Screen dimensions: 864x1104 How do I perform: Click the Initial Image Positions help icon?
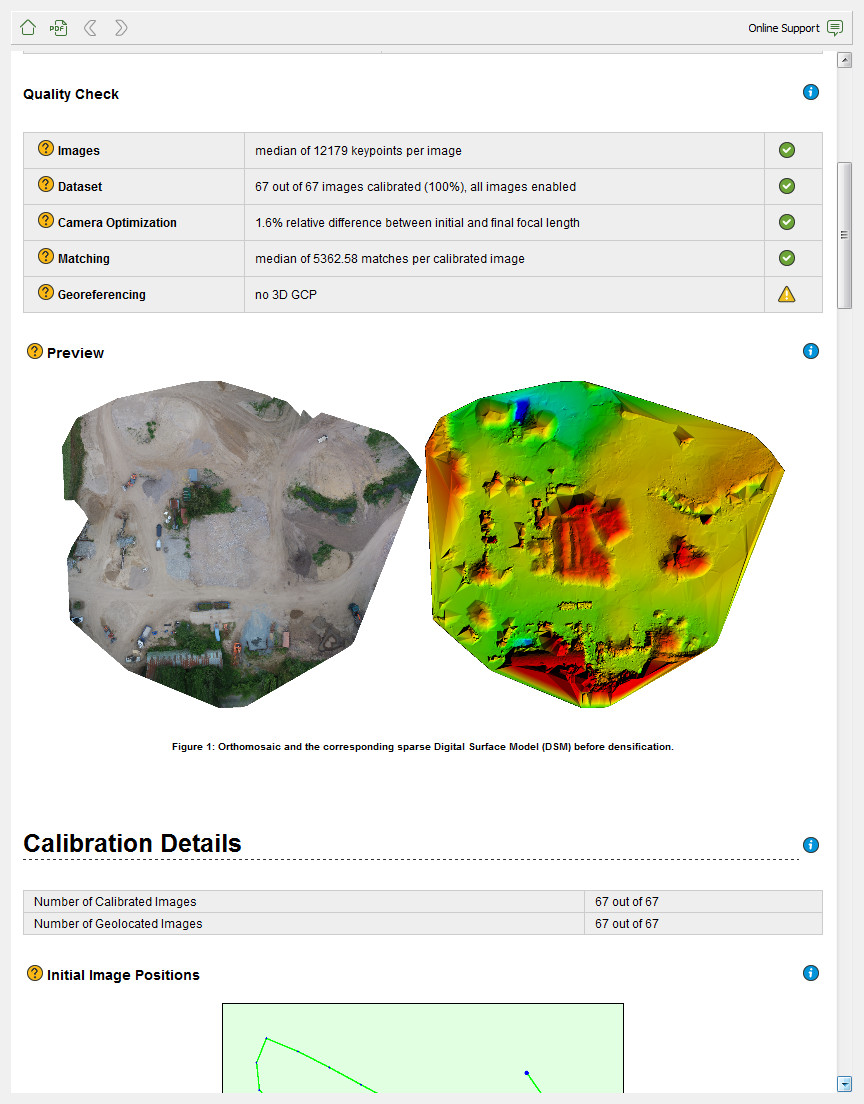point(35,973)
